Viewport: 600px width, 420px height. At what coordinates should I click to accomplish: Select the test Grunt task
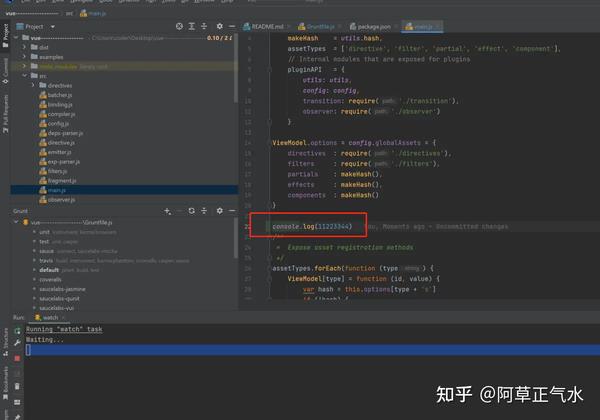(44, 241)
